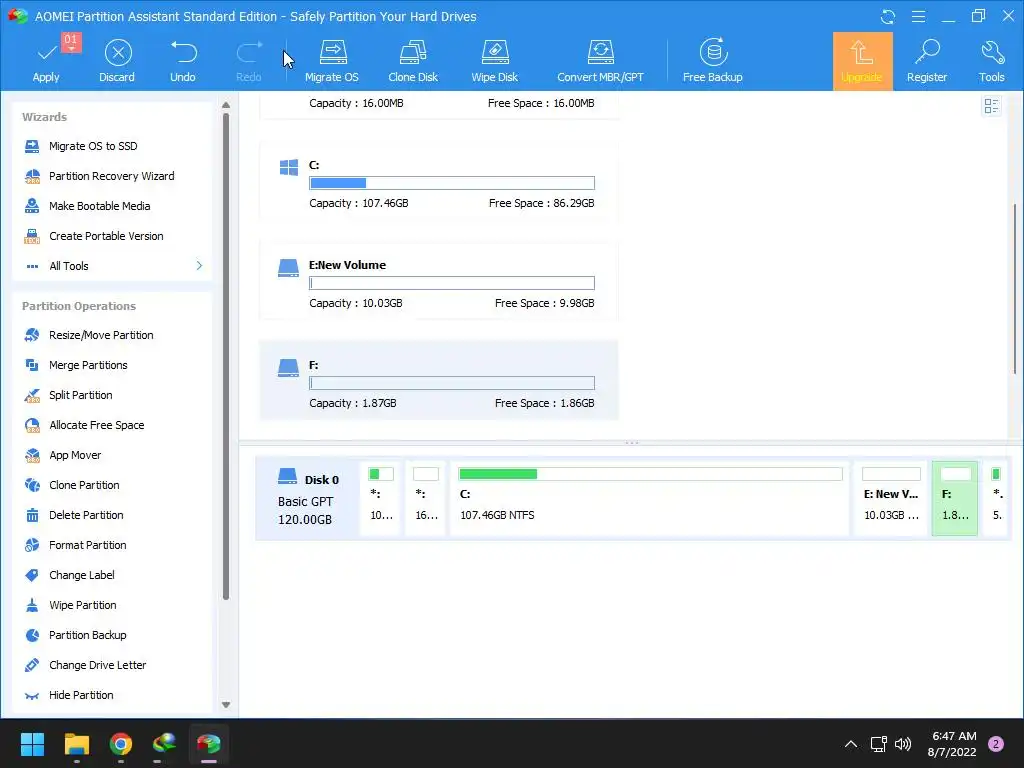This screenshot has height=768, width=1024.
Task: Toggle the partition view layout icon
Action: point(991,106)
